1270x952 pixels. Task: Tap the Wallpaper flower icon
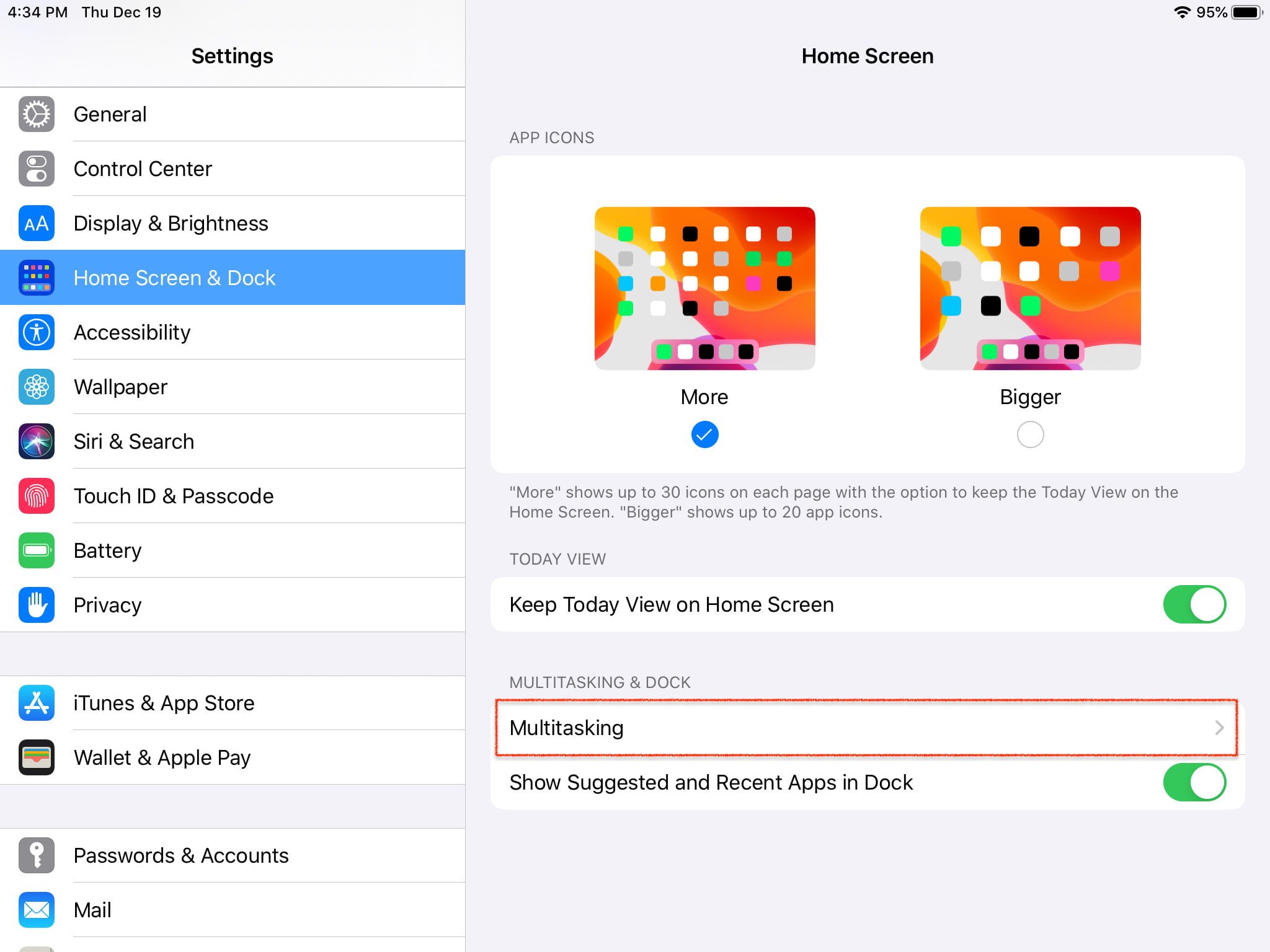pyautogui.click(x=37, y=387)
